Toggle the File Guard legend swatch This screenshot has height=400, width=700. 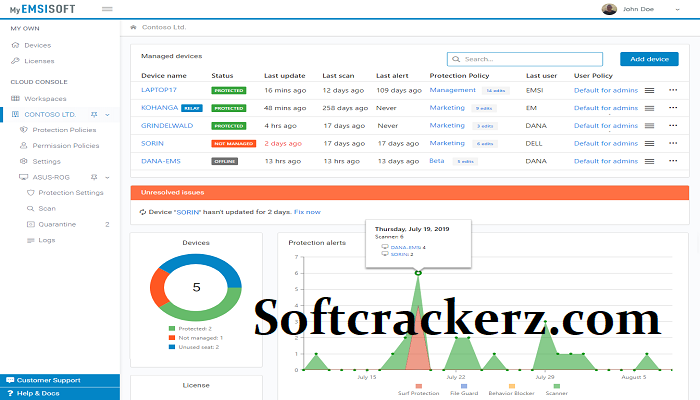pos(464,386)
